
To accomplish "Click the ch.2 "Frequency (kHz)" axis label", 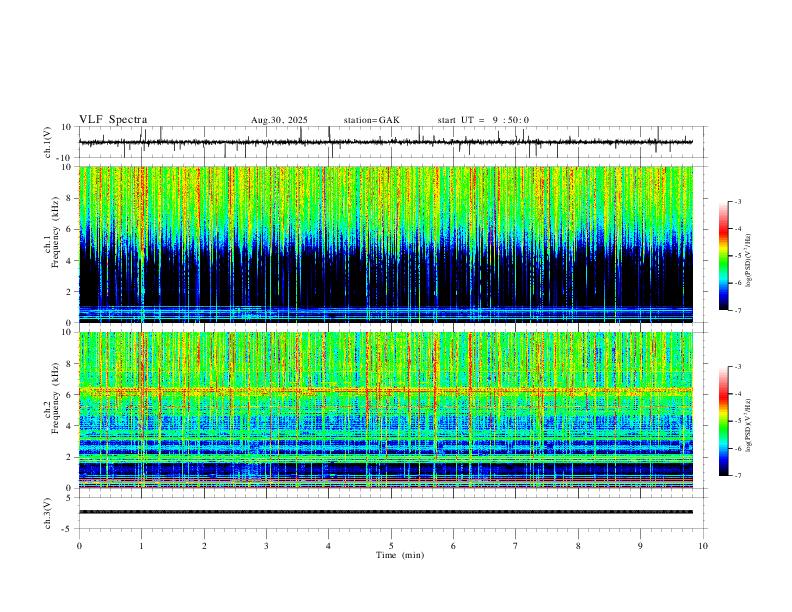I will [55, 398].
